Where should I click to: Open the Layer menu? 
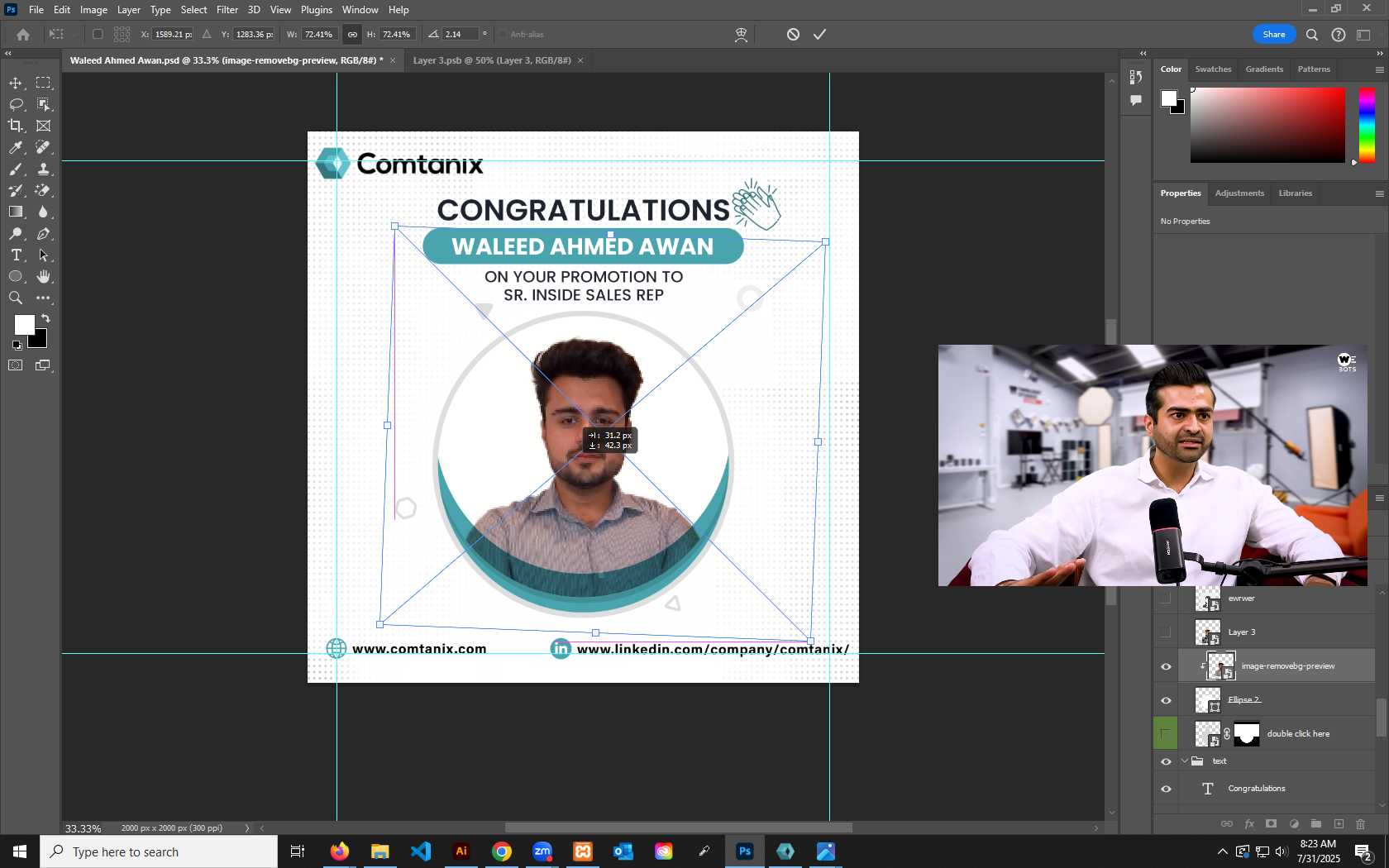[128, 10]
